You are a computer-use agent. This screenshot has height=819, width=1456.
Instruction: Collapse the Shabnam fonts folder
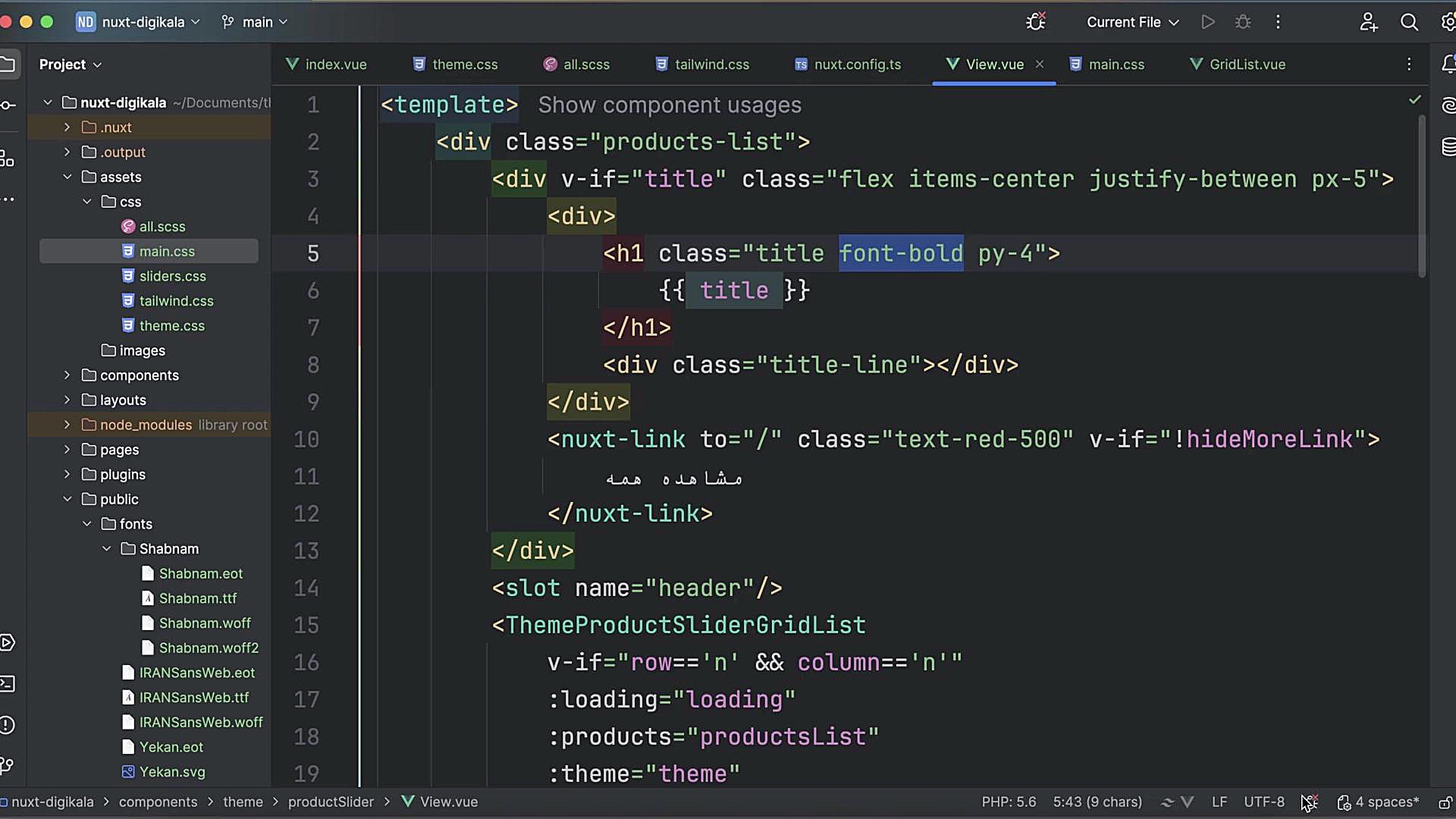pyautogui.click(x=106, y=549)
